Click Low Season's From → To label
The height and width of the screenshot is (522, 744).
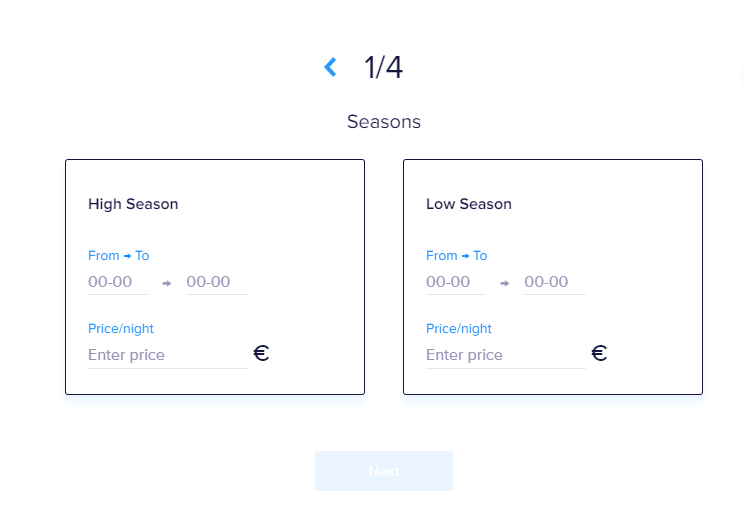coord(456,256)
